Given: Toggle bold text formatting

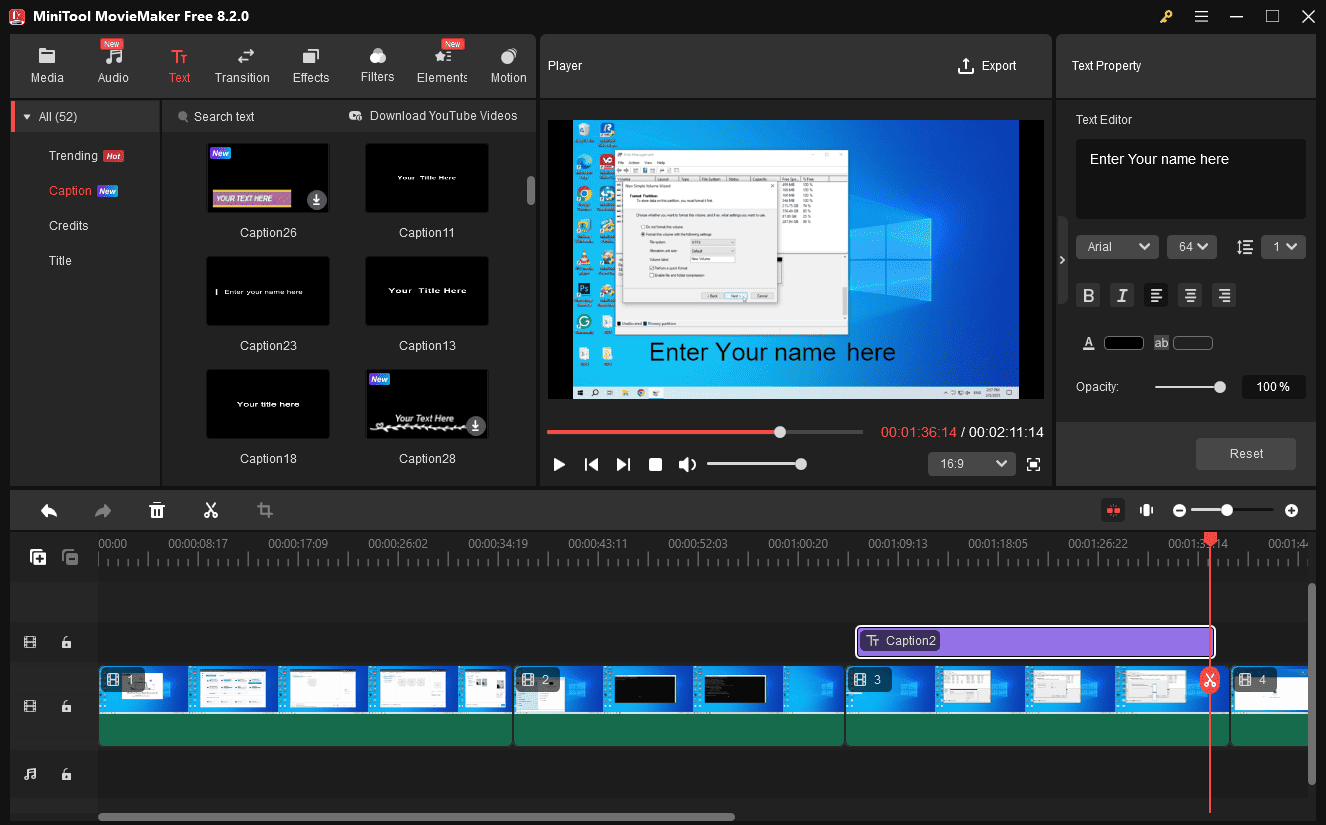Looking at the screenshot, I should pyautogui.click(x=1089, y=295).
